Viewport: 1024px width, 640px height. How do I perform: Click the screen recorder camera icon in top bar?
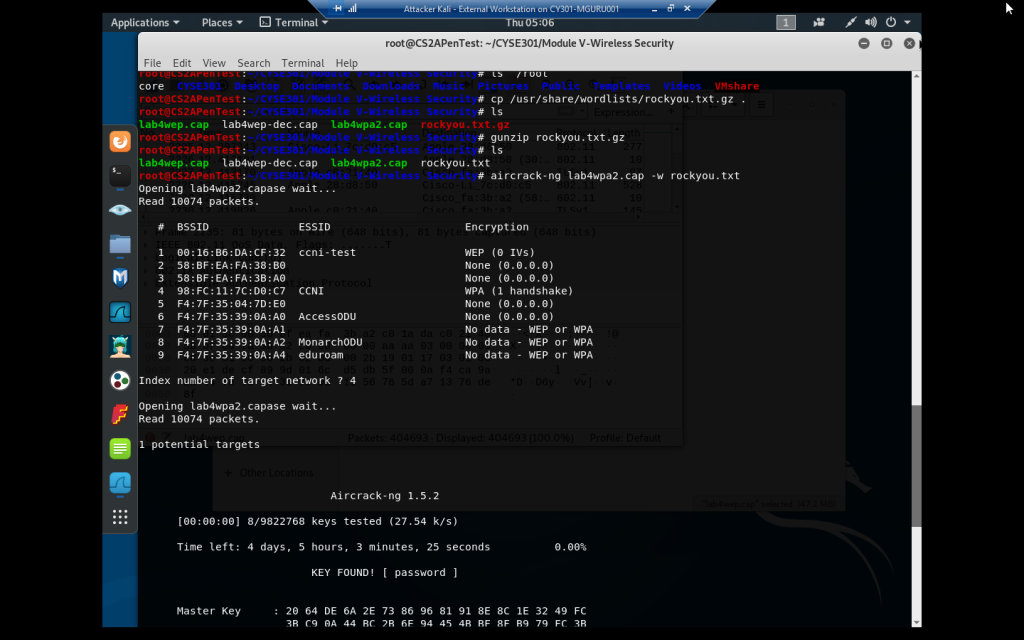click(819, 22)
